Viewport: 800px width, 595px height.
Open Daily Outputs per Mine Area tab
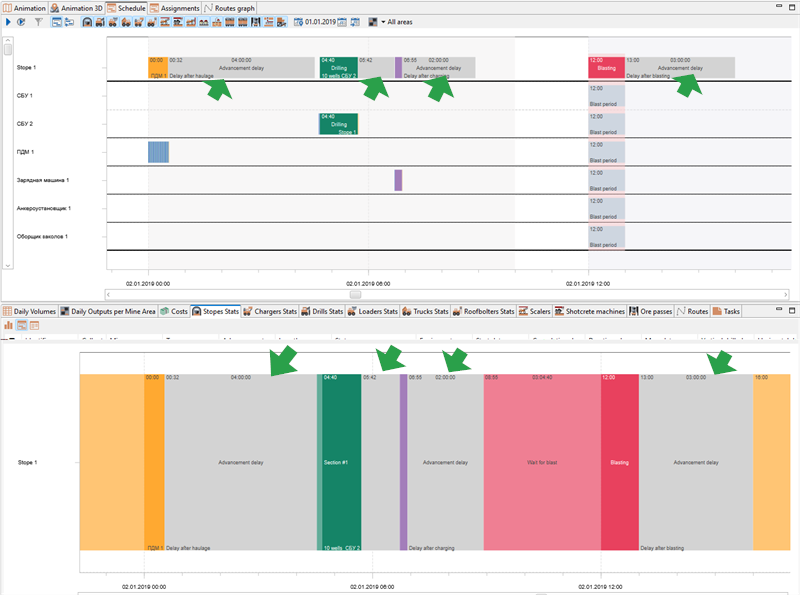(x=108, y=311)
